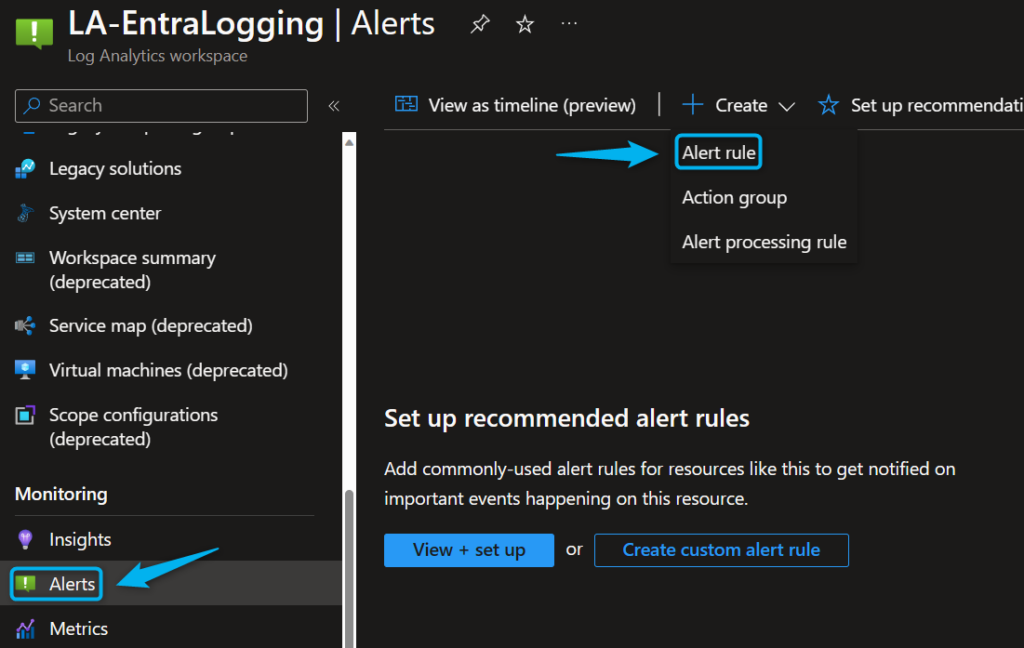Favorite this page using the star icon
The height and width of the screenshot is (648, 1024).
tap(524, 24)
